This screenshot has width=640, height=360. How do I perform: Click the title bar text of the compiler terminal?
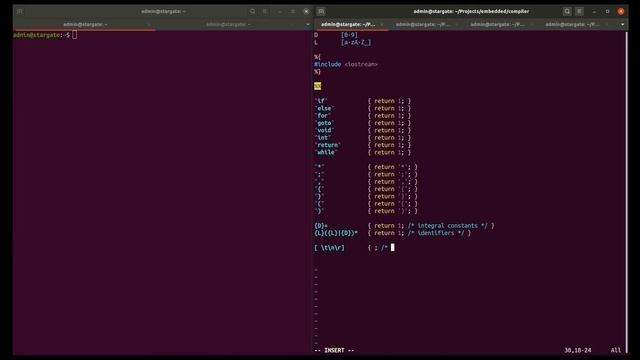pyautogui.click(x=471, y=11)
